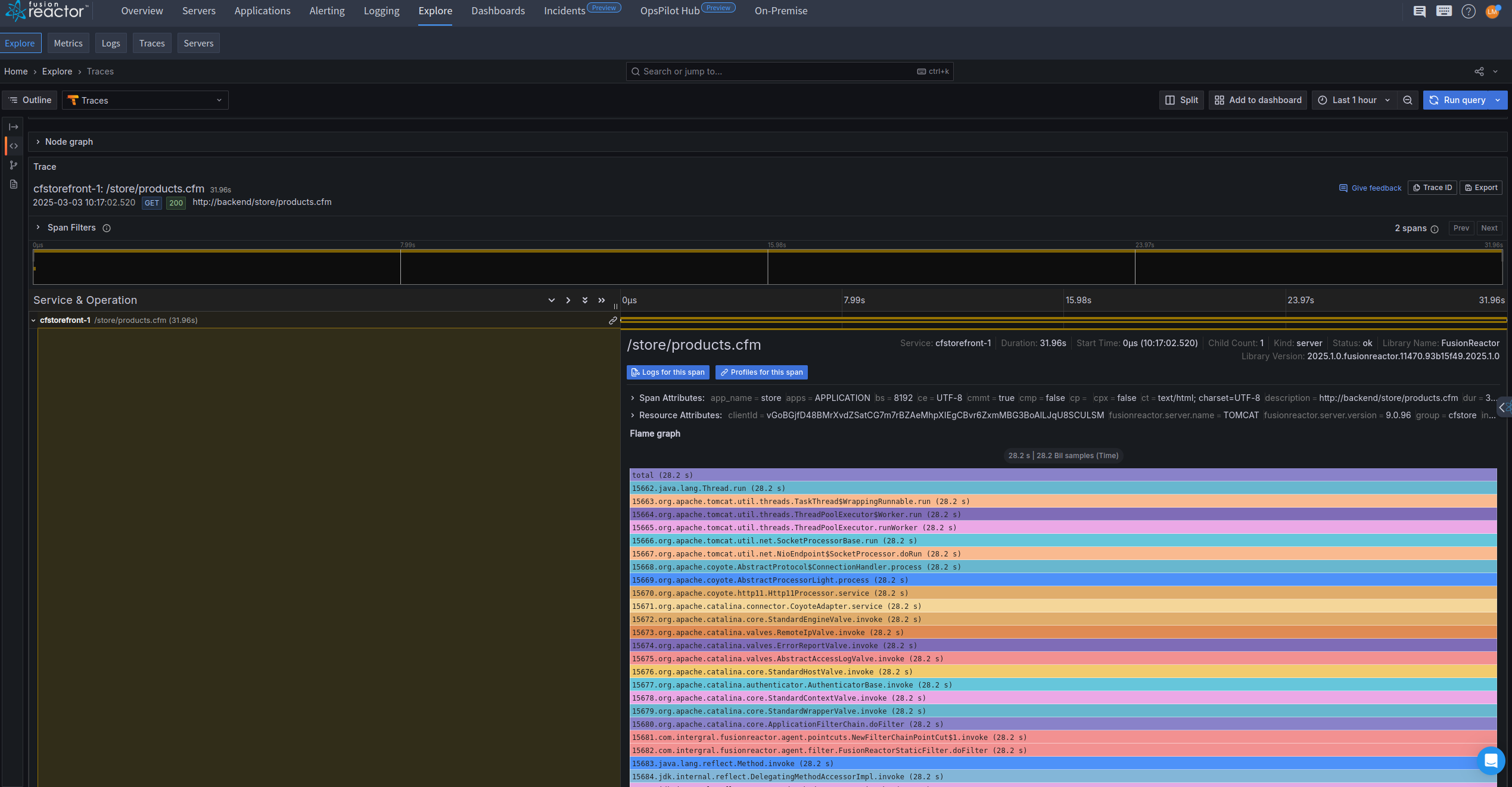Open the chat messages icon

1420,11
